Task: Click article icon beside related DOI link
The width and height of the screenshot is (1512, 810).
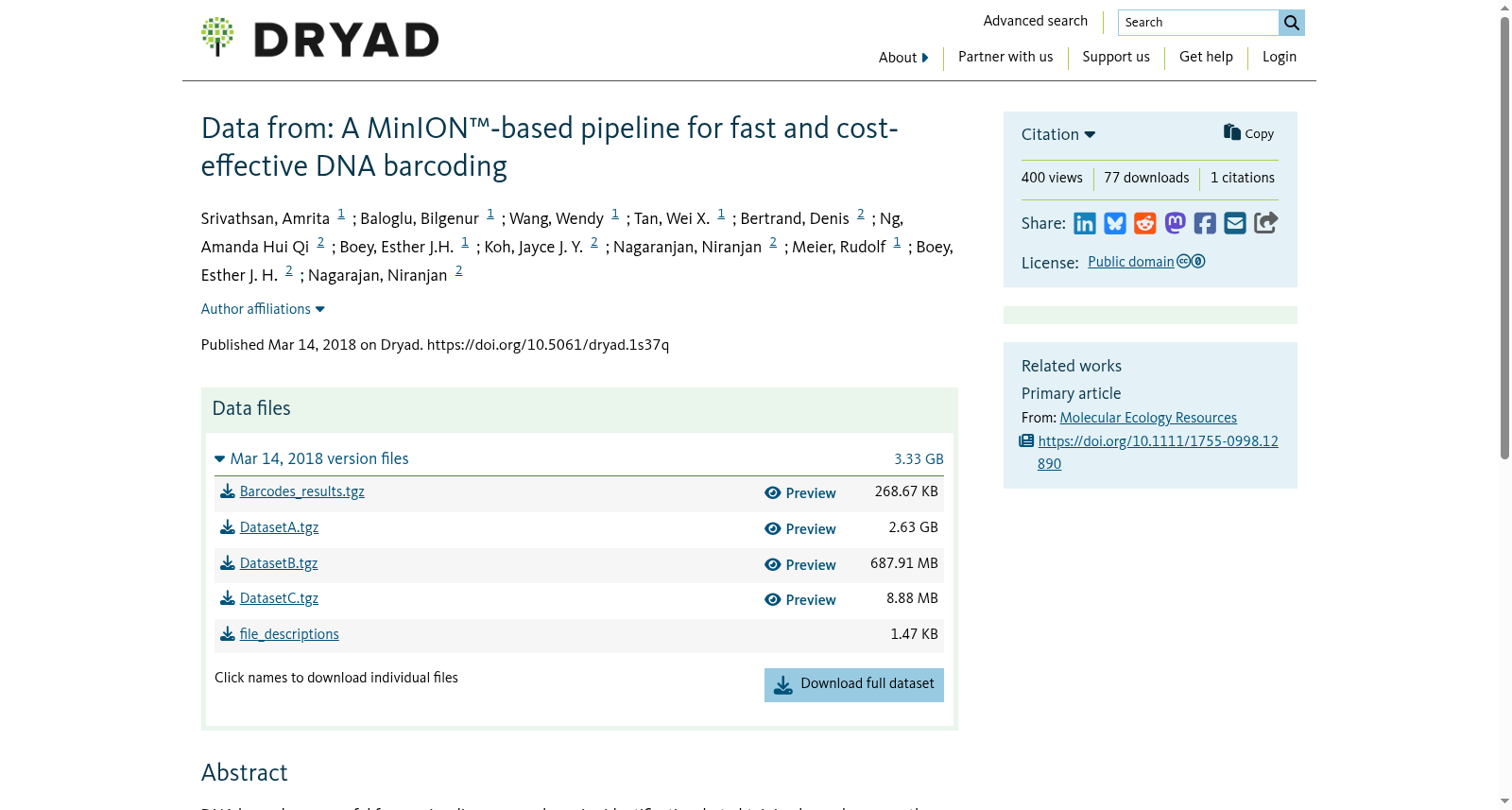Action: pos(1026,441)
